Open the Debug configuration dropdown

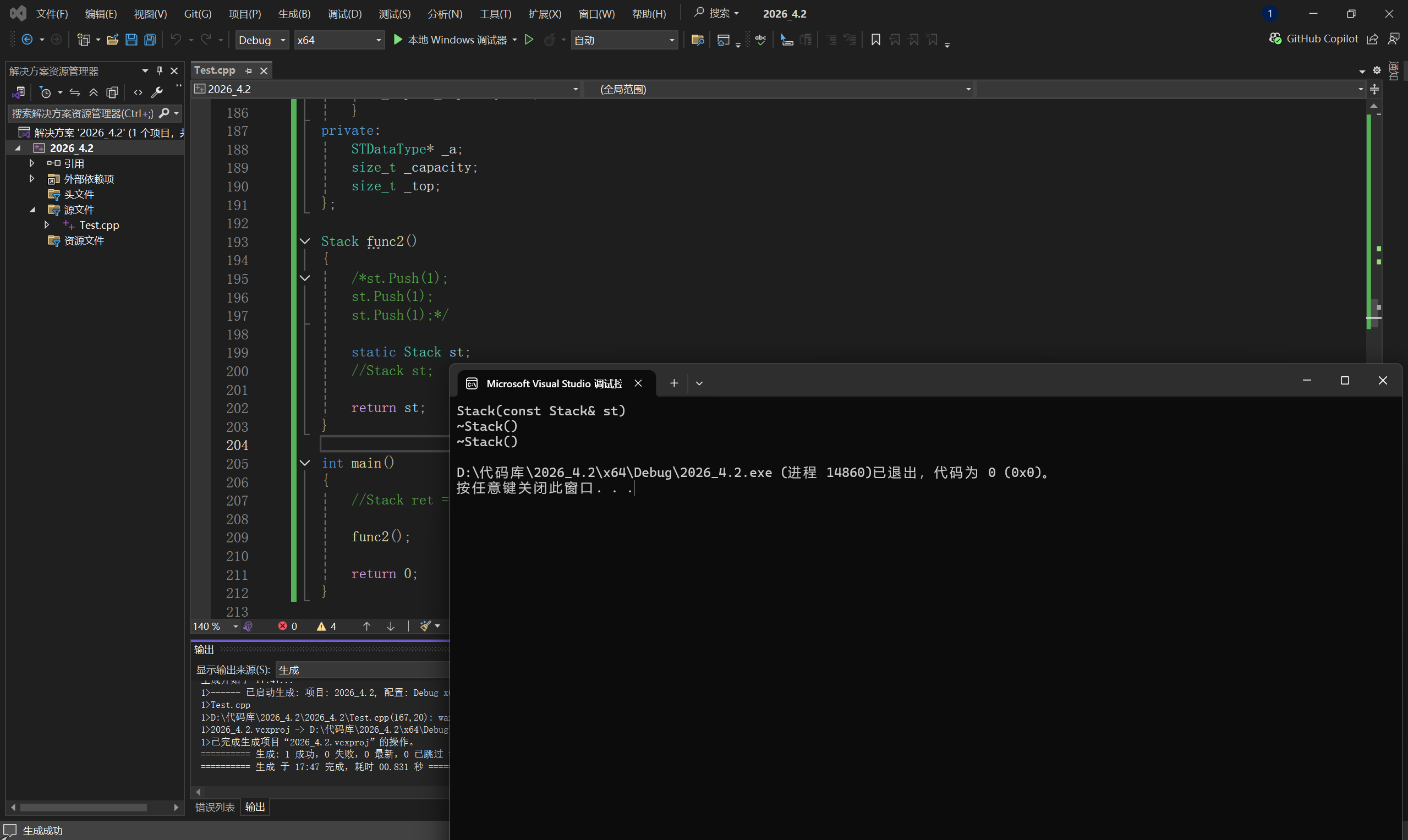pyautogui.click(x=261, y=40)
